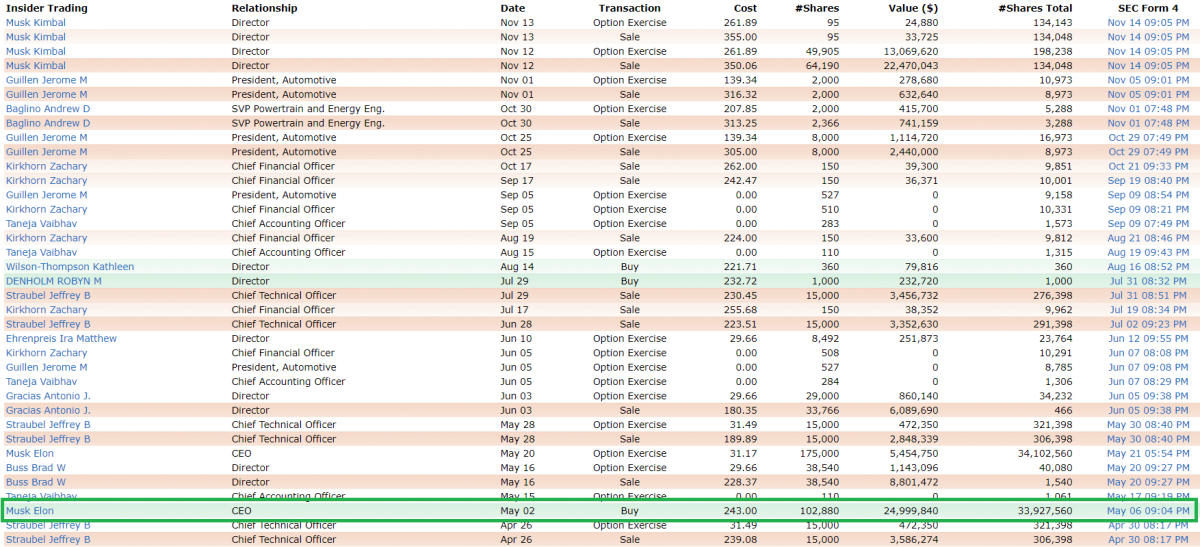Screen dimensions: 1200x547
Task: Open Musk Kimbal link for Nov 12 Sale
Action: pyautogui.click(x=36, y=65)
